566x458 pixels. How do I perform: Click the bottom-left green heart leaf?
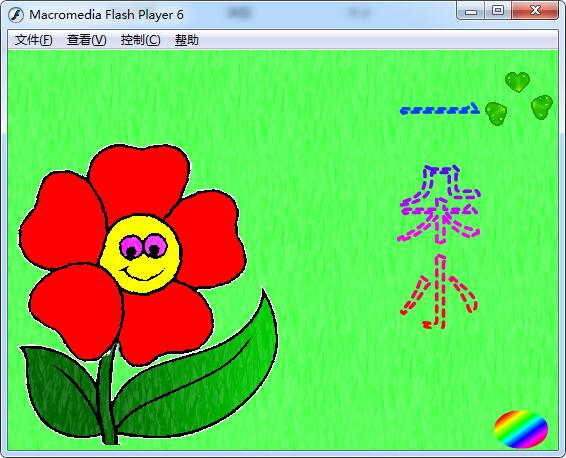point(496,113)
